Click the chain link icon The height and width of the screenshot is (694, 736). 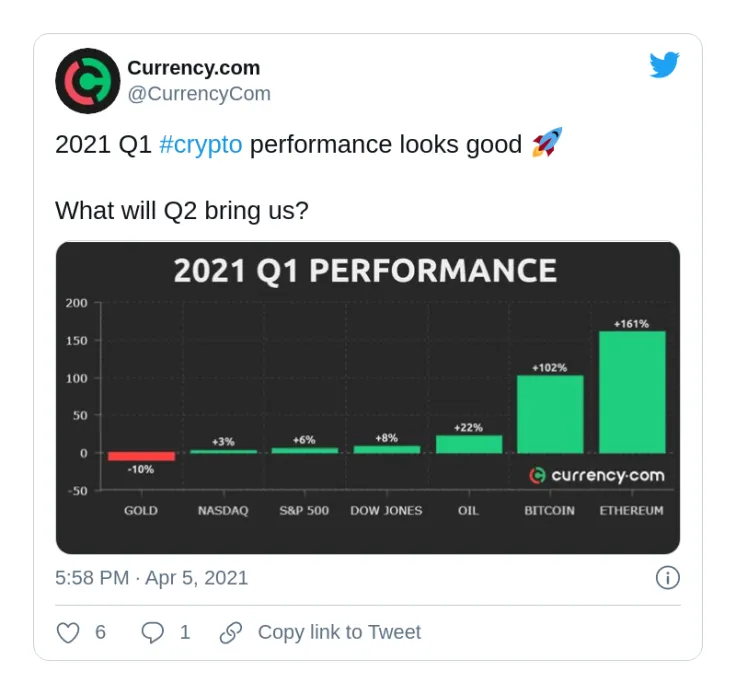pos(231,633)
